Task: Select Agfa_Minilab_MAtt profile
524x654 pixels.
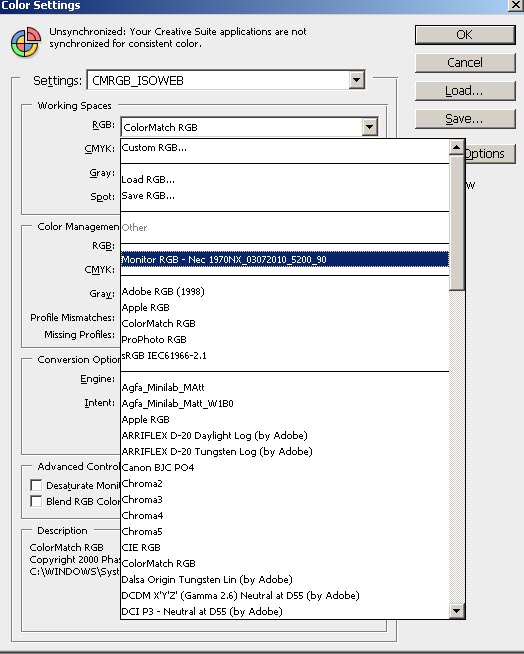Action: (x=285, y=387)
